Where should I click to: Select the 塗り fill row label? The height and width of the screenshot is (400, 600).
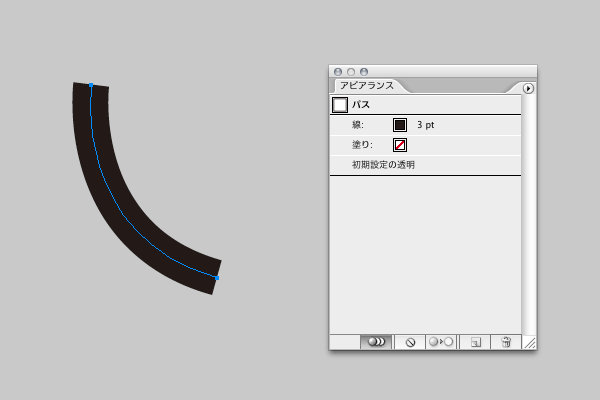coord(362,145)
